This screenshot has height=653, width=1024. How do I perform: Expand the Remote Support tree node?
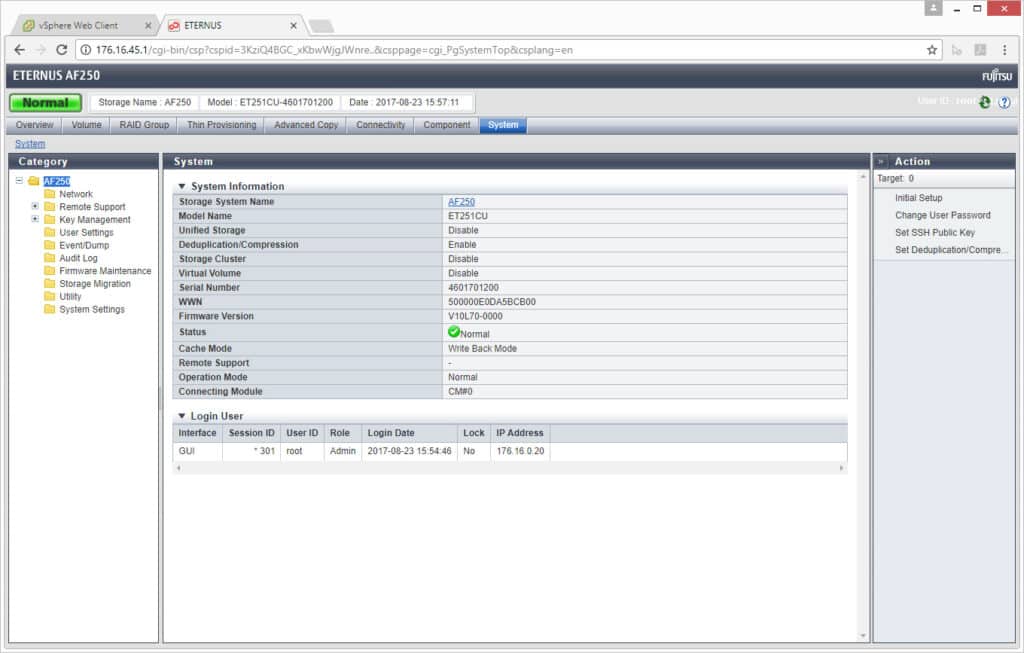pos(35,206)
